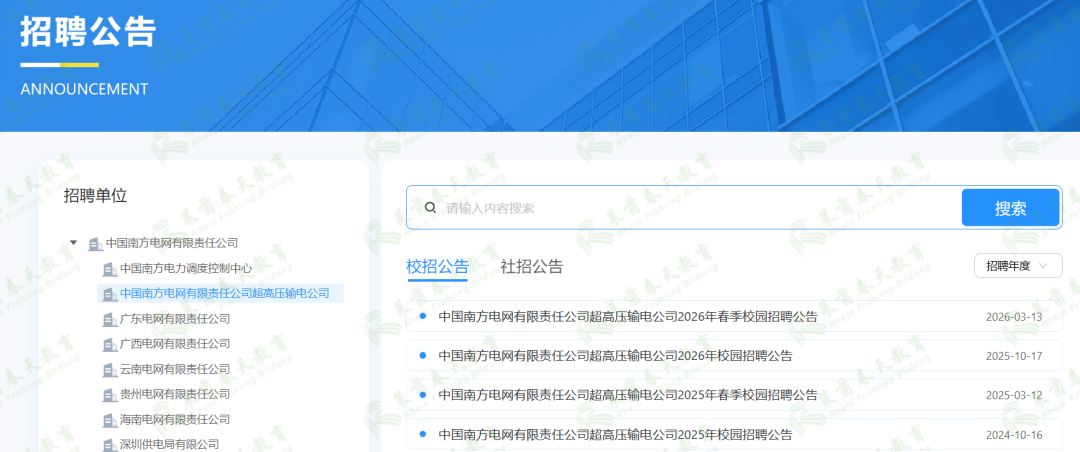Viewport: 1080px width, 452px height.
Task: Focus the 请输入内容搜索 search field
Action: (x=699, y=207)
